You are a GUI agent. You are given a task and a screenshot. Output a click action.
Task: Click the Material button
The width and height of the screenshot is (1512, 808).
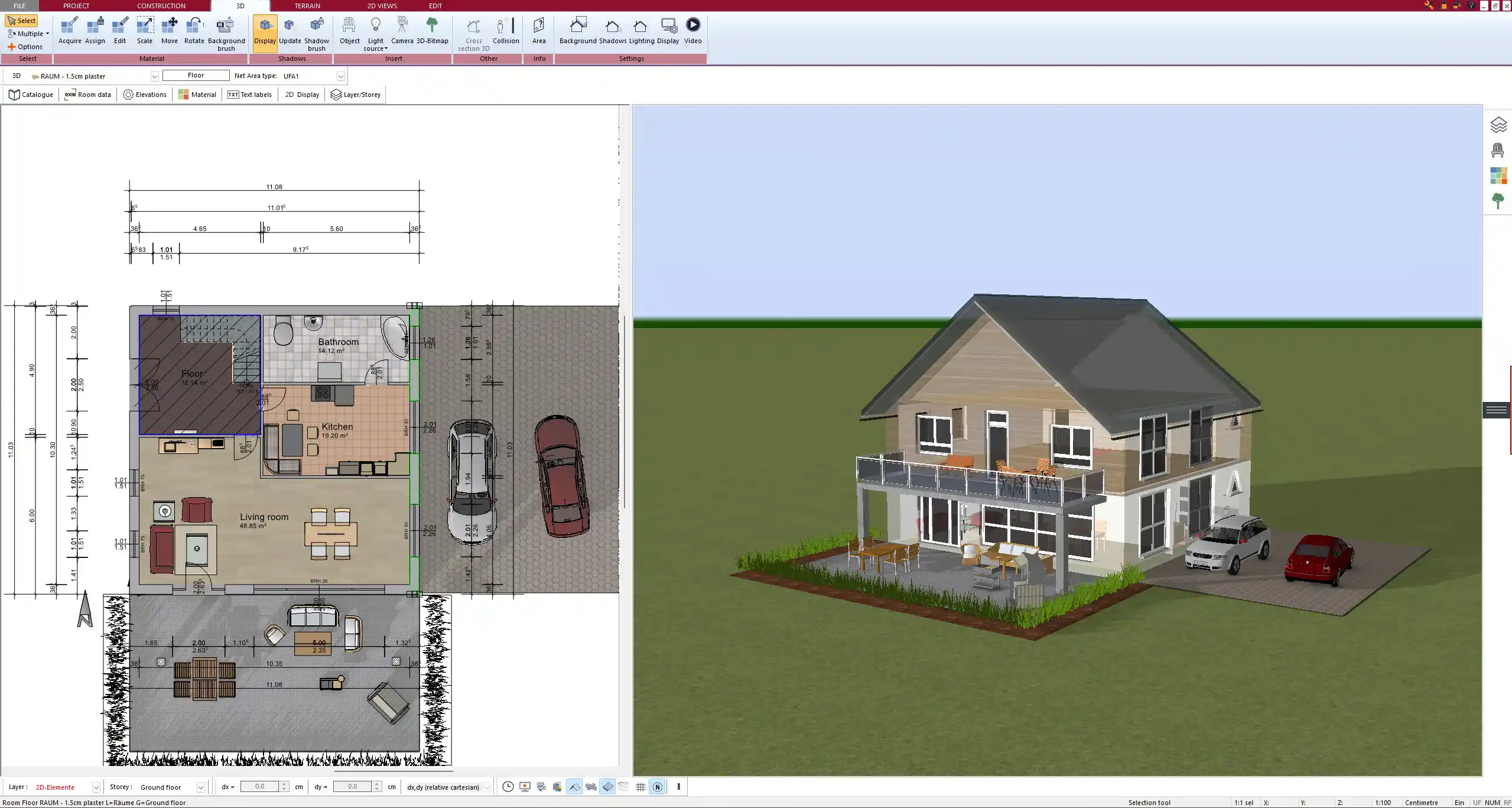(197, 95)
